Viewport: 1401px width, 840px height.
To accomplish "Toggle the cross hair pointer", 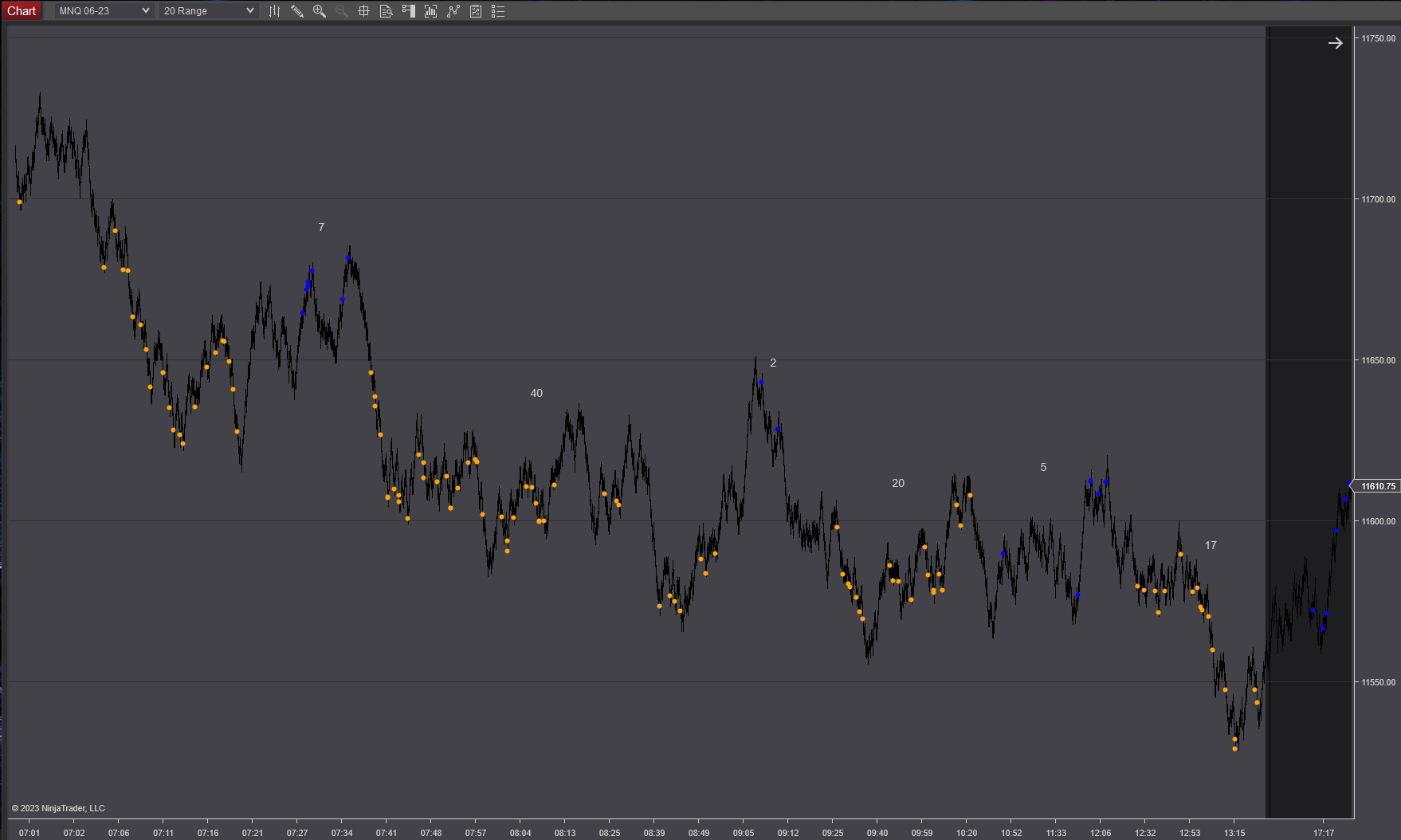I will [364, 11].
